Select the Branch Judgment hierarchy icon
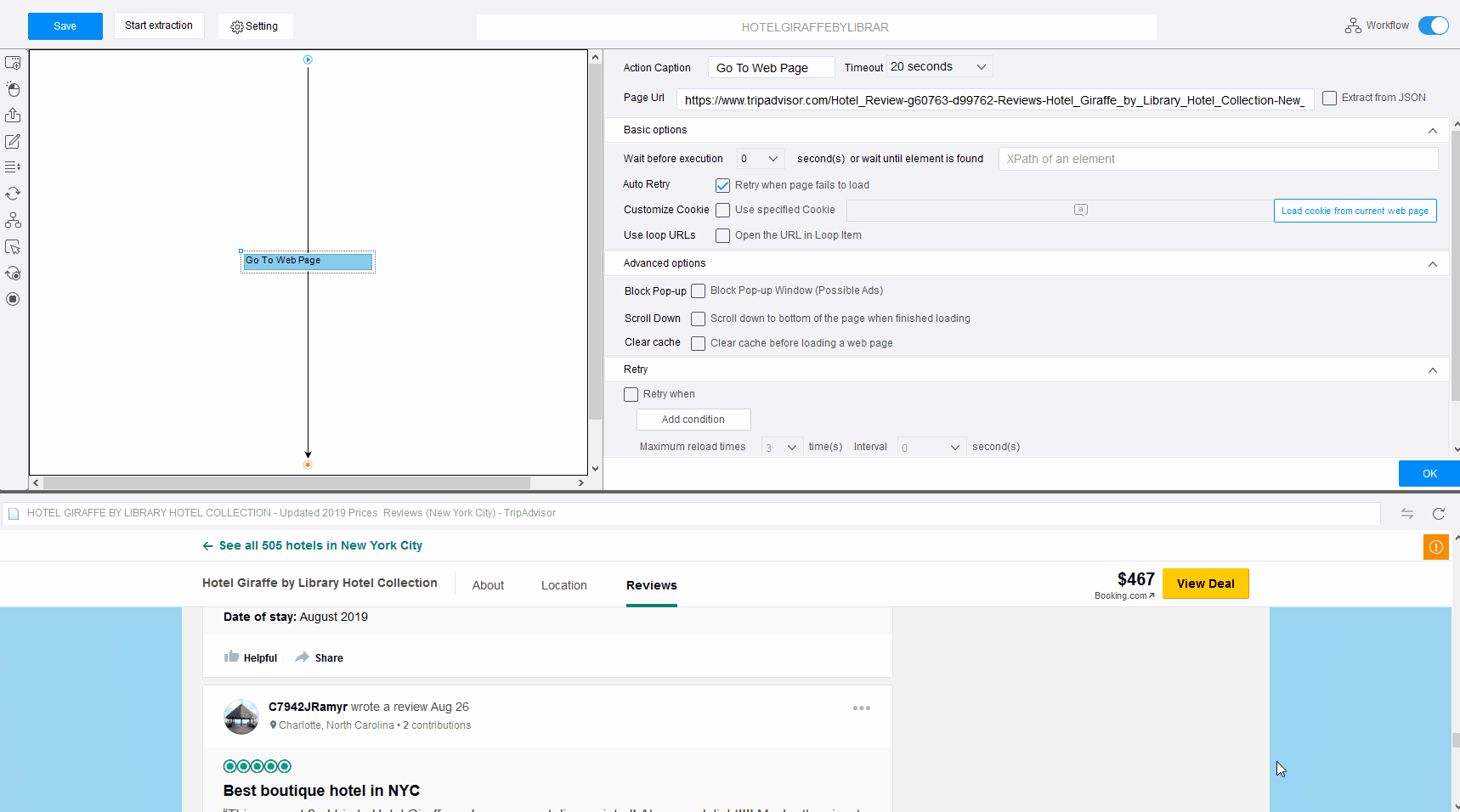 pos(13,220)
